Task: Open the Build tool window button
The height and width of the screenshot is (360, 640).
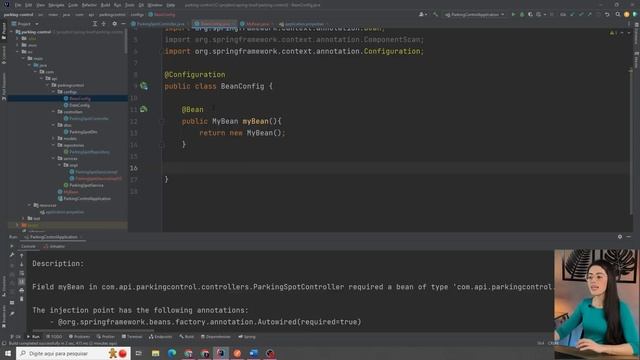Action: pyautogui.click(x=187, y=337)
